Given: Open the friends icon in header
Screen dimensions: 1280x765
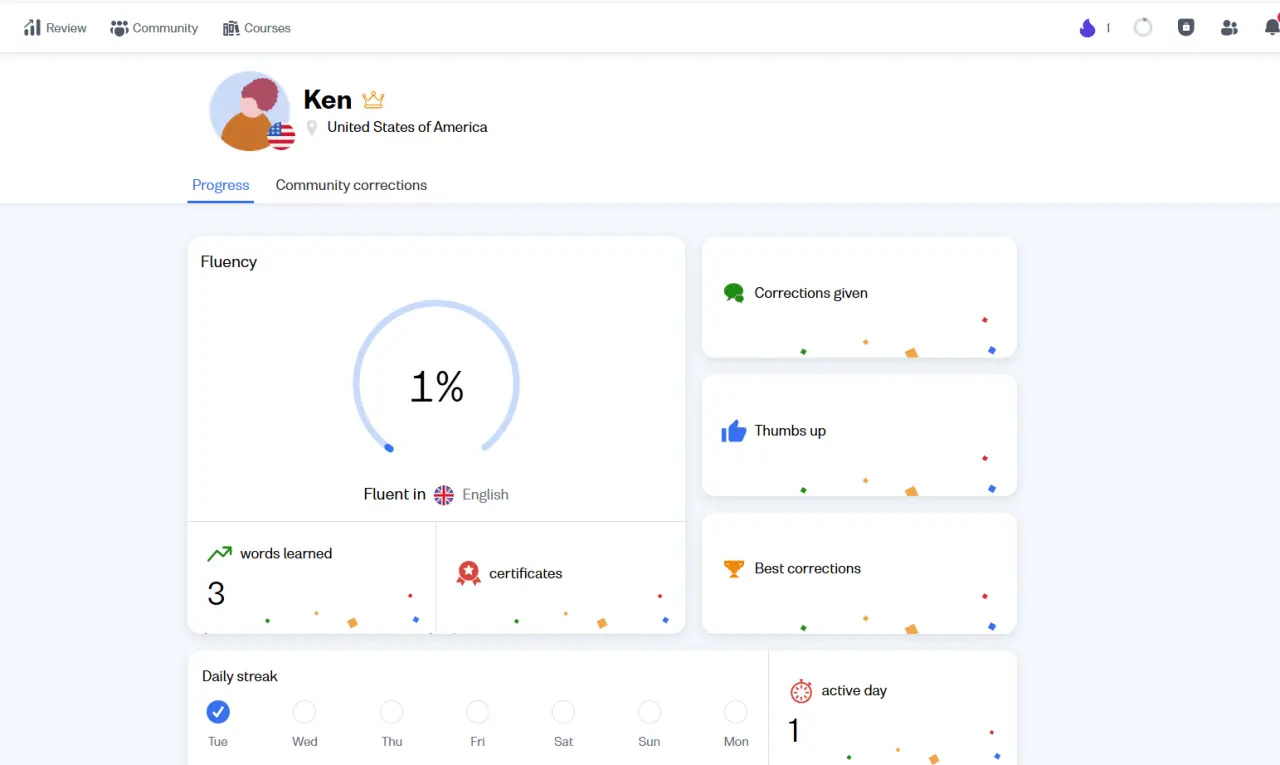Looking at the screenshot, I should click(x=1229, y=28).
